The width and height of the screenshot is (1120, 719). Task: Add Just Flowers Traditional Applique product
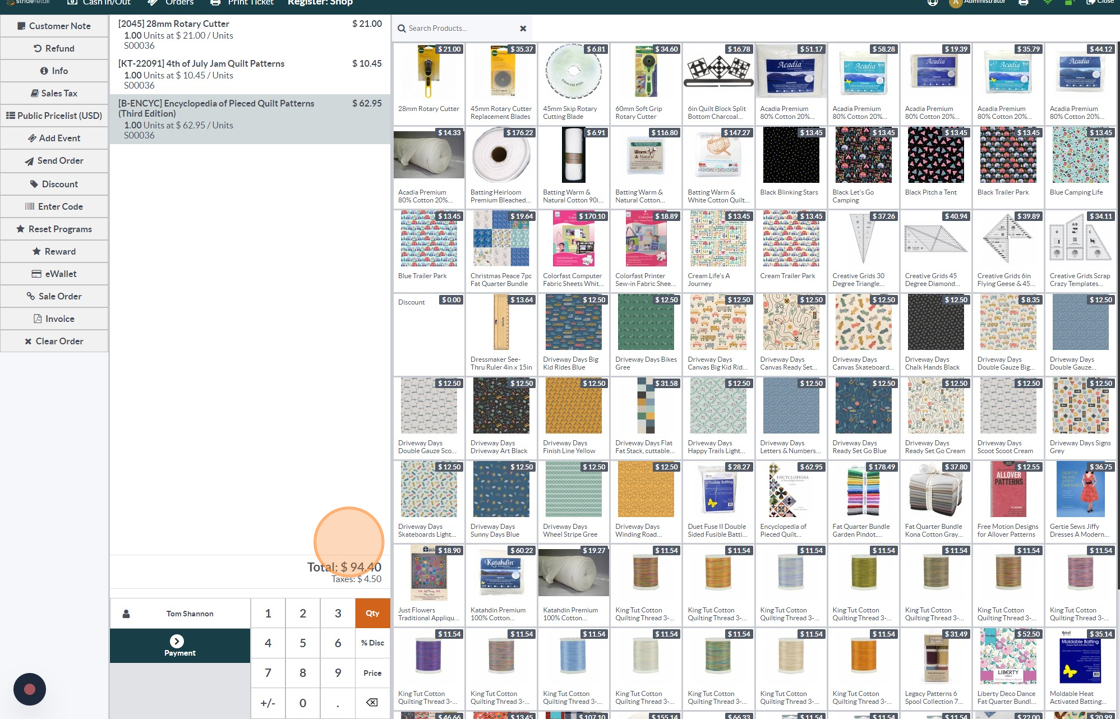tap(429, 585)
